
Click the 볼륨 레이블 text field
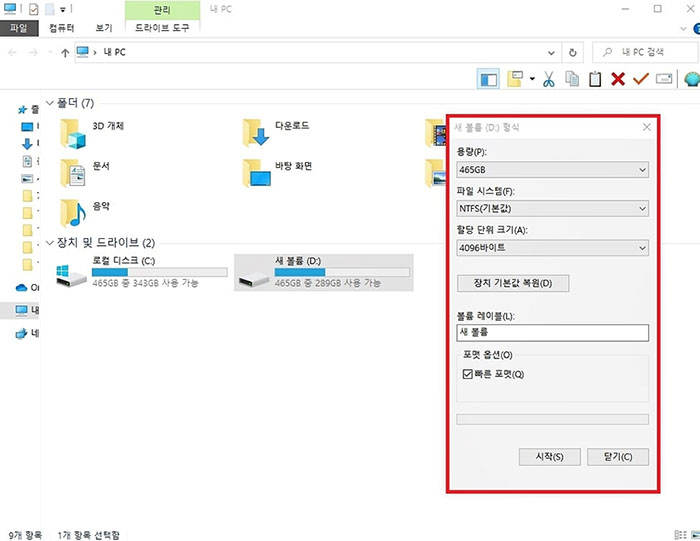point(553,333)
